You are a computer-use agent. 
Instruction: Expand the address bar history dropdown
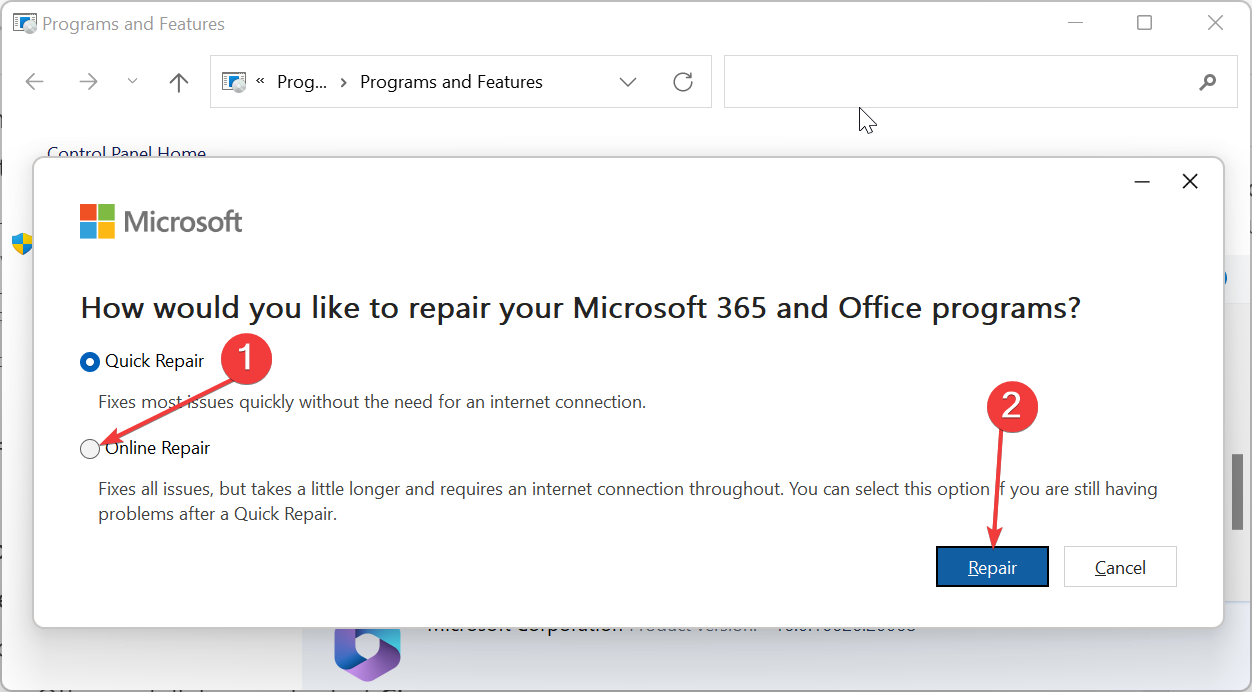coord(628,82)
